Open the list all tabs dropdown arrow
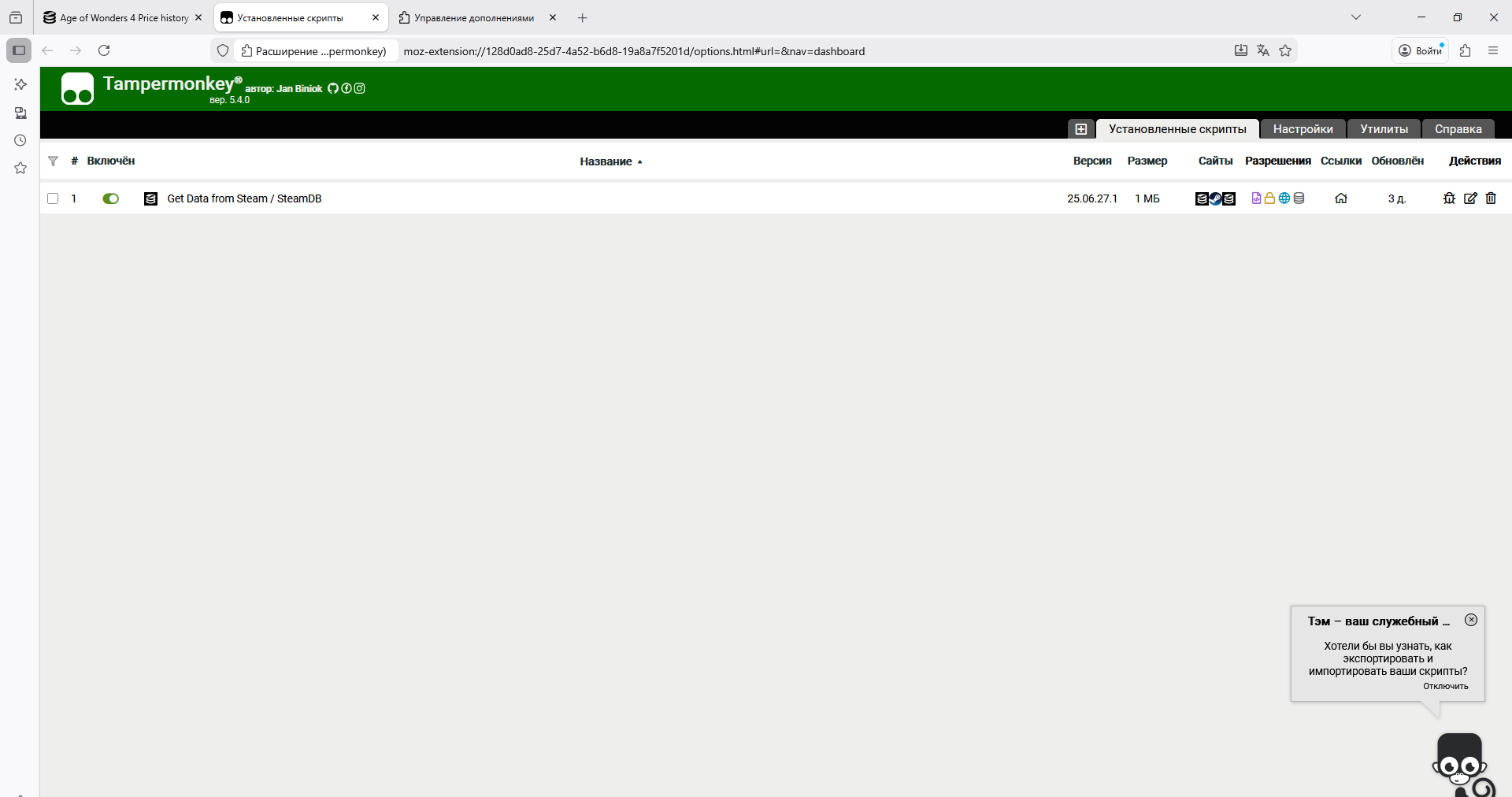The image size is (1512, 797). [x=1356, y=17]
